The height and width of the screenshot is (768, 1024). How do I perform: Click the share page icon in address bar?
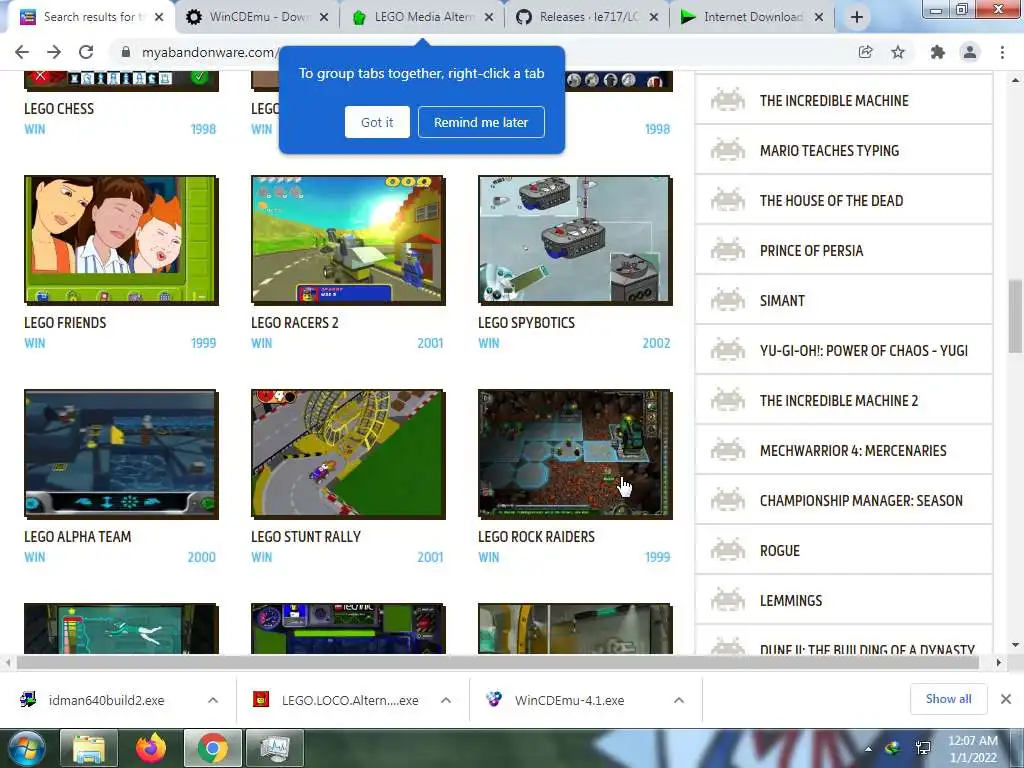(x=865, y=52)
